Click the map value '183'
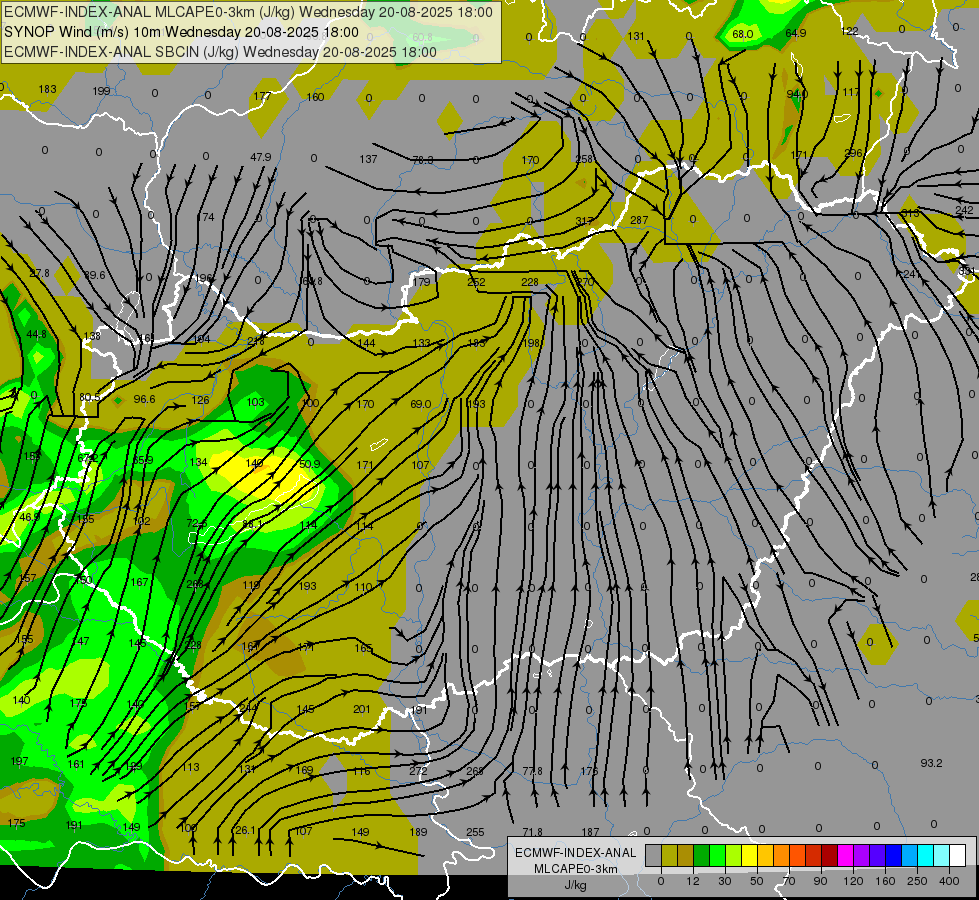 47,89
